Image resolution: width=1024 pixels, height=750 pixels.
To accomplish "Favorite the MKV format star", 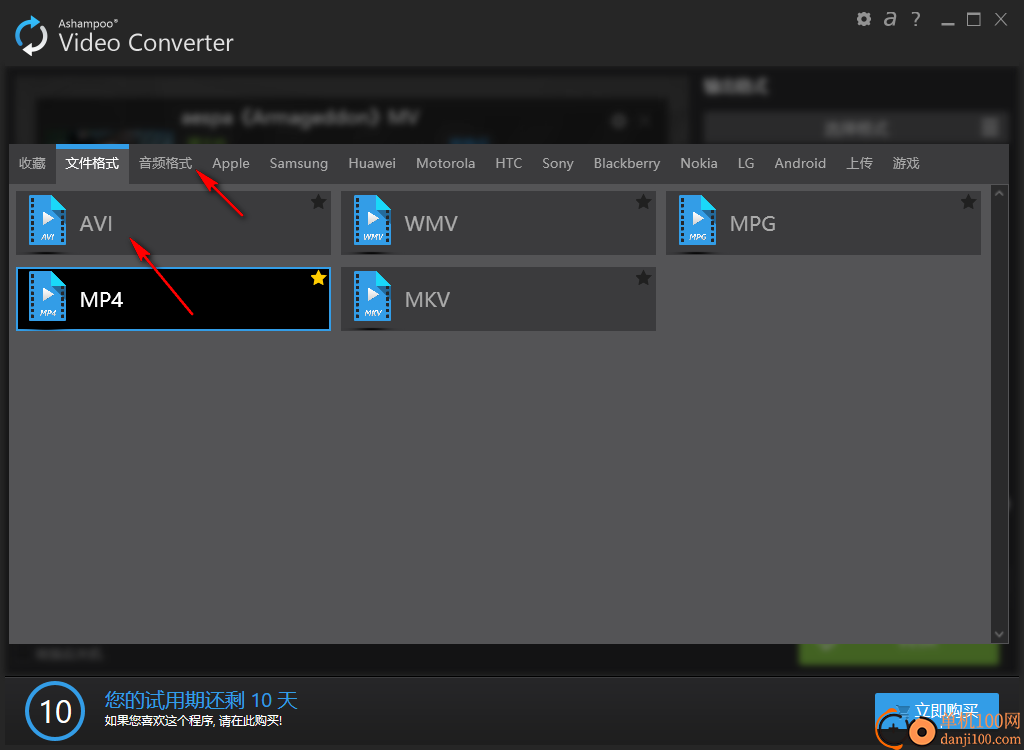I will pyautogui.click(x=643, y=278).
